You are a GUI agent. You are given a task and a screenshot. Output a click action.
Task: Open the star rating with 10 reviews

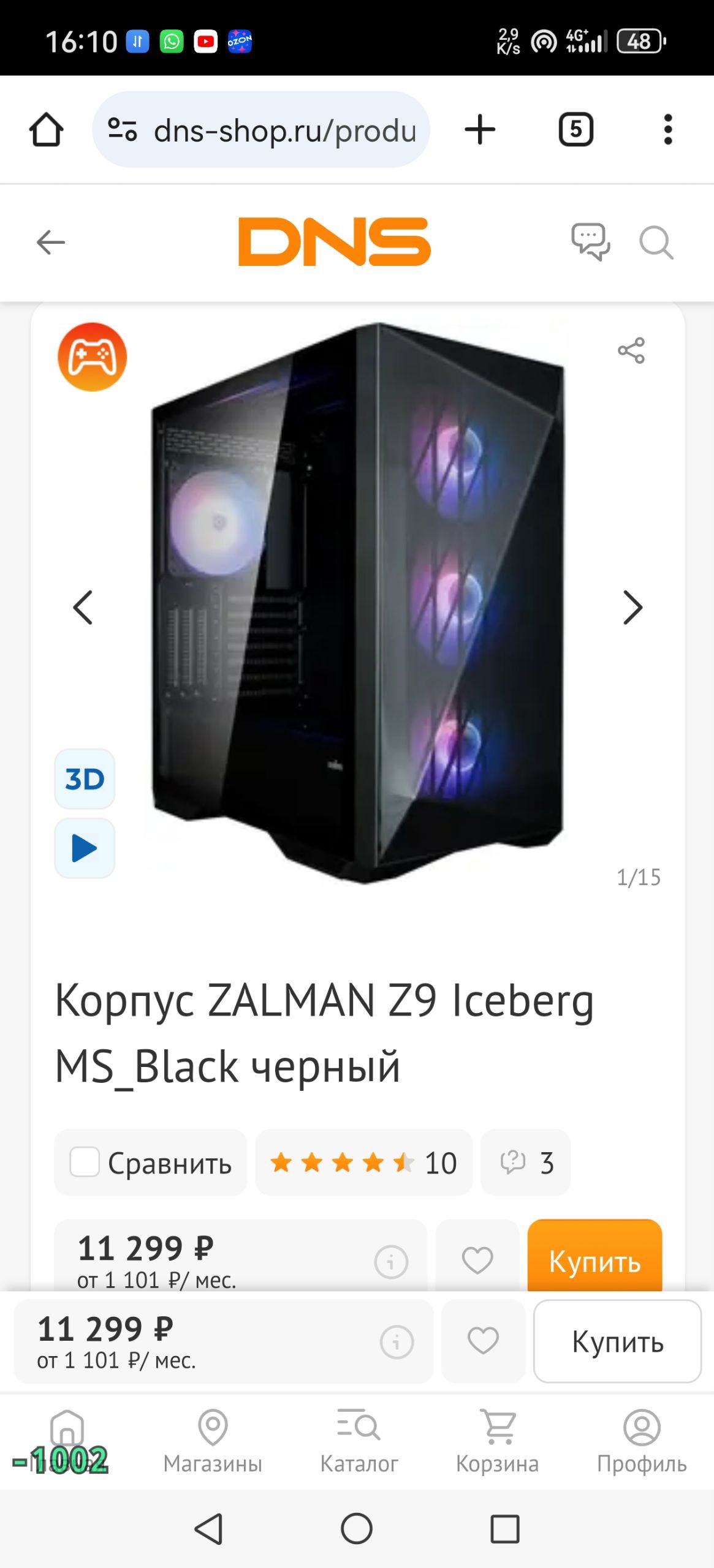(x=363, y=1163)
